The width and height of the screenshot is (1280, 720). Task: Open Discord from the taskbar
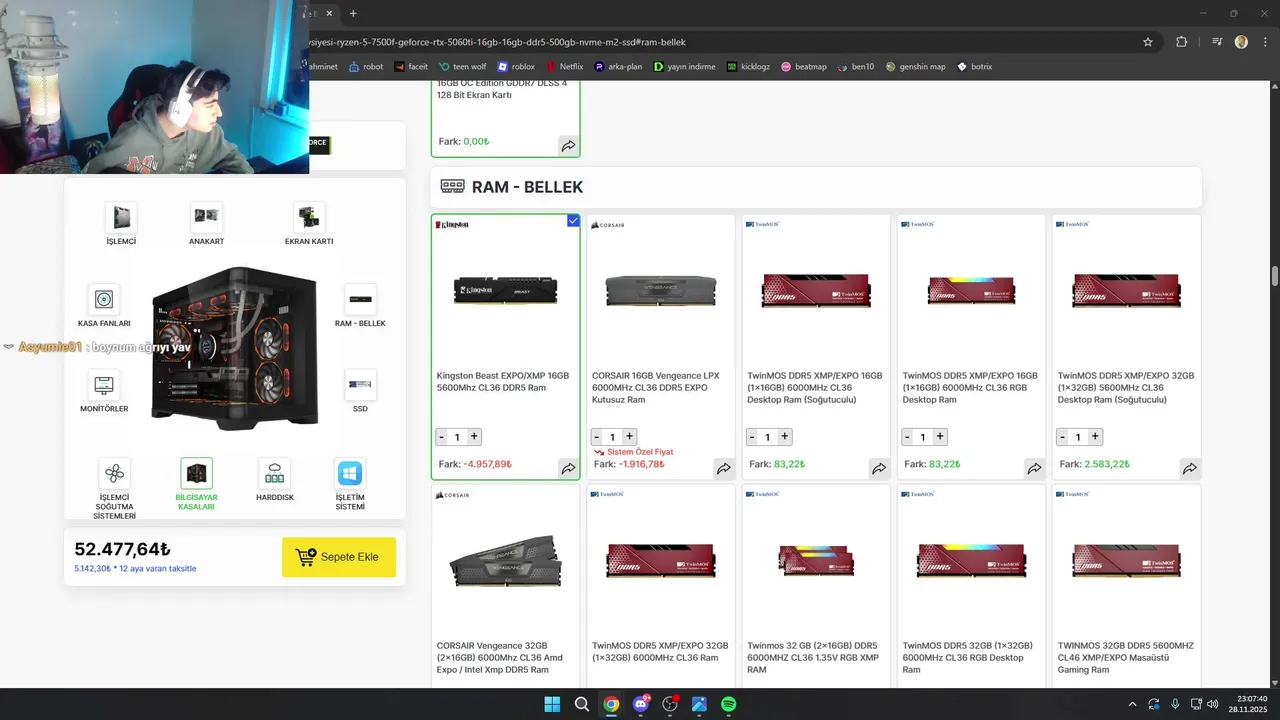coord(641,704)
